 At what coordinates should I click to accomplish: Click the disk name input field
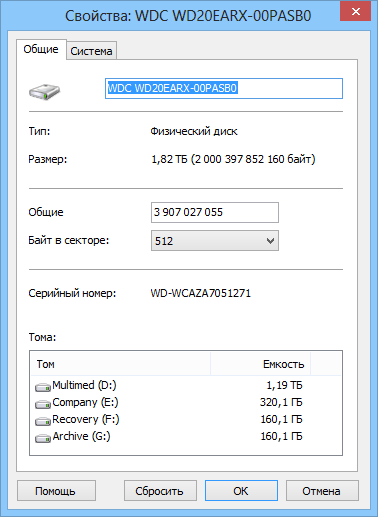click(x=224, y=88)
